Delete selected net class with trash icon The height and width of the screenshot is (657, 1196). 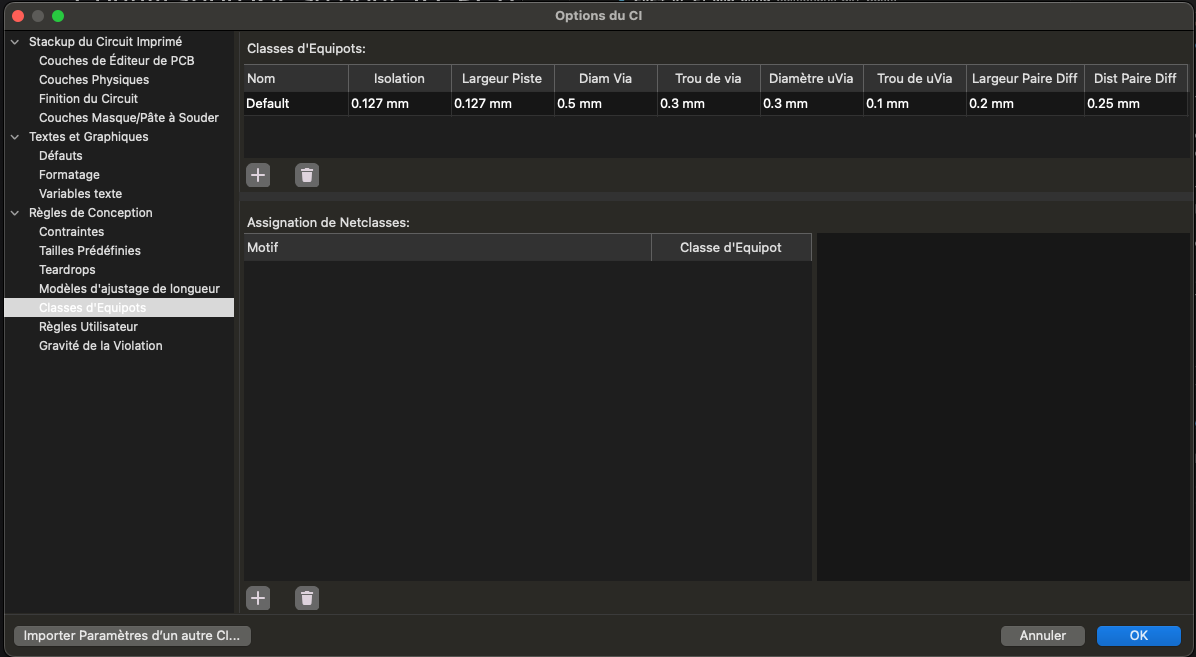pyautogui.click(x=307, y=176)
